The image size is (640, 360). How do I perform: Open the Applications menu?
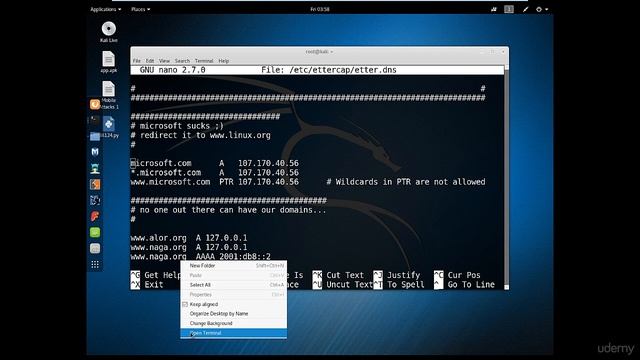tap(105, 9)
